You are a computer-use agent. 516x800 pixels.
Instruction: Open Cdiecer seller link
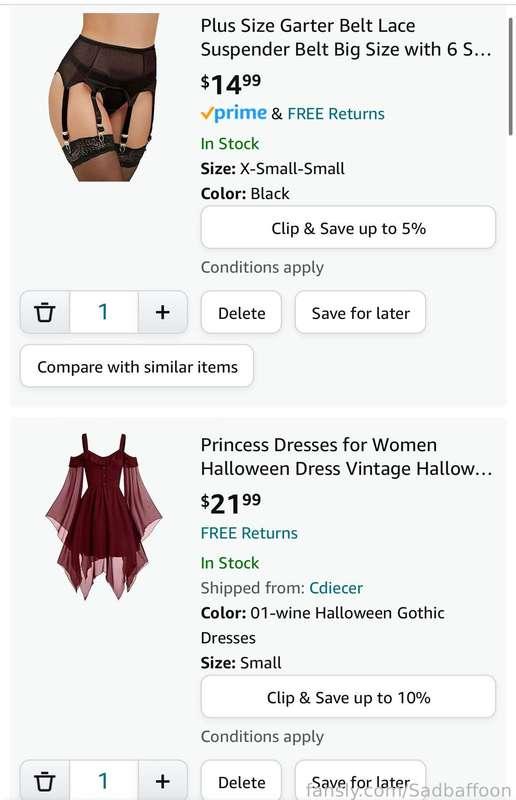(336, 588)
